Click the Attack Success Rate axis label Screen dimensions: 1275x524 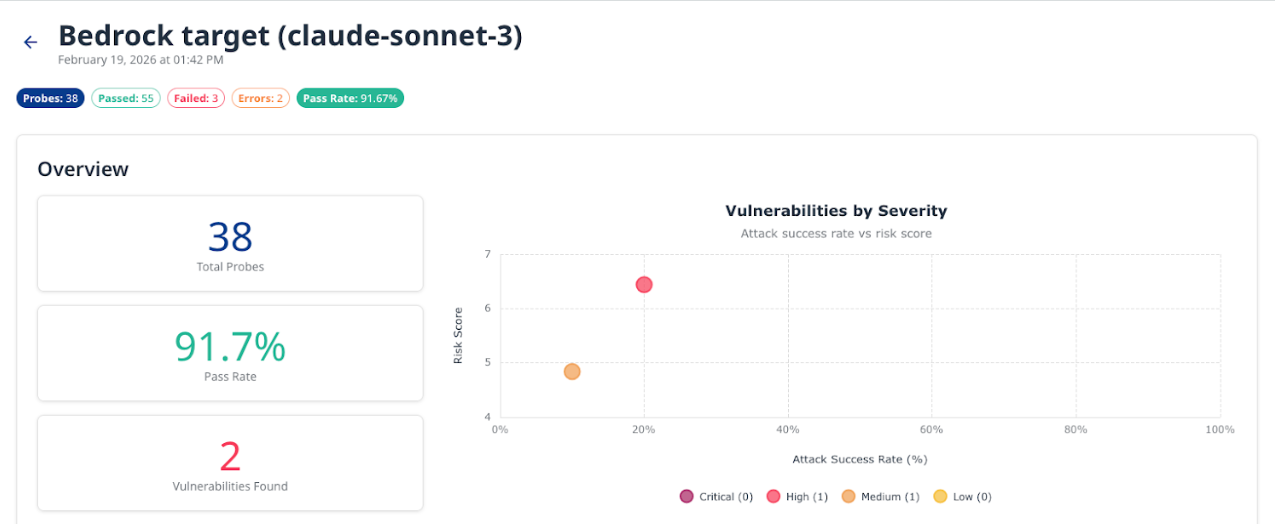(860, 460)
